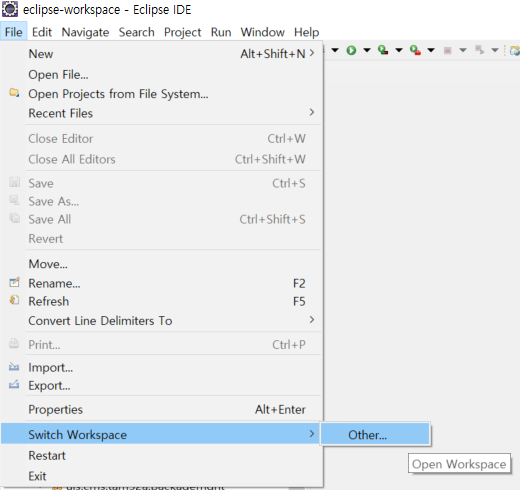Click the folder icon beside Open Projects

[14, 93]
